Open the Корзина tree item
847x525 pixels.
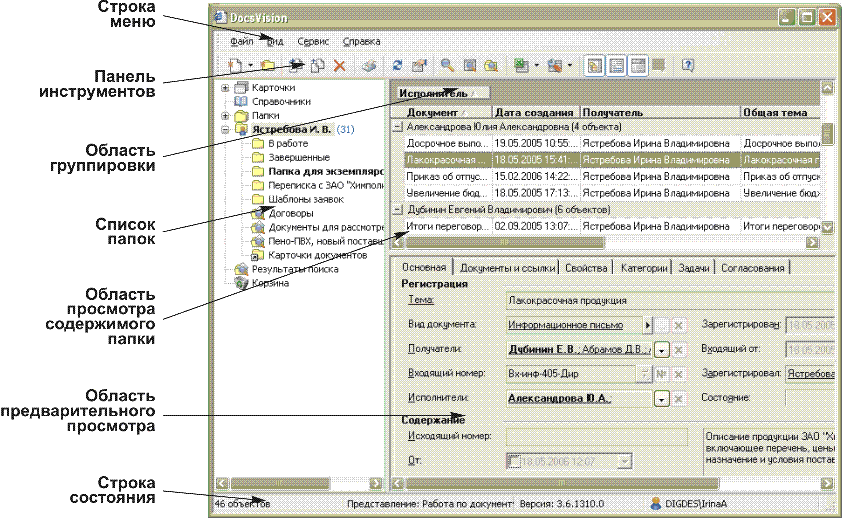[x=270, y=283]
